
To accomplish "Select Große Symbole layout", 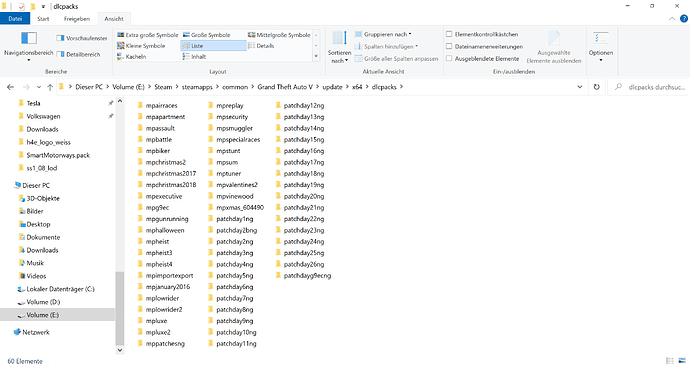I will [x=206, y=35].
